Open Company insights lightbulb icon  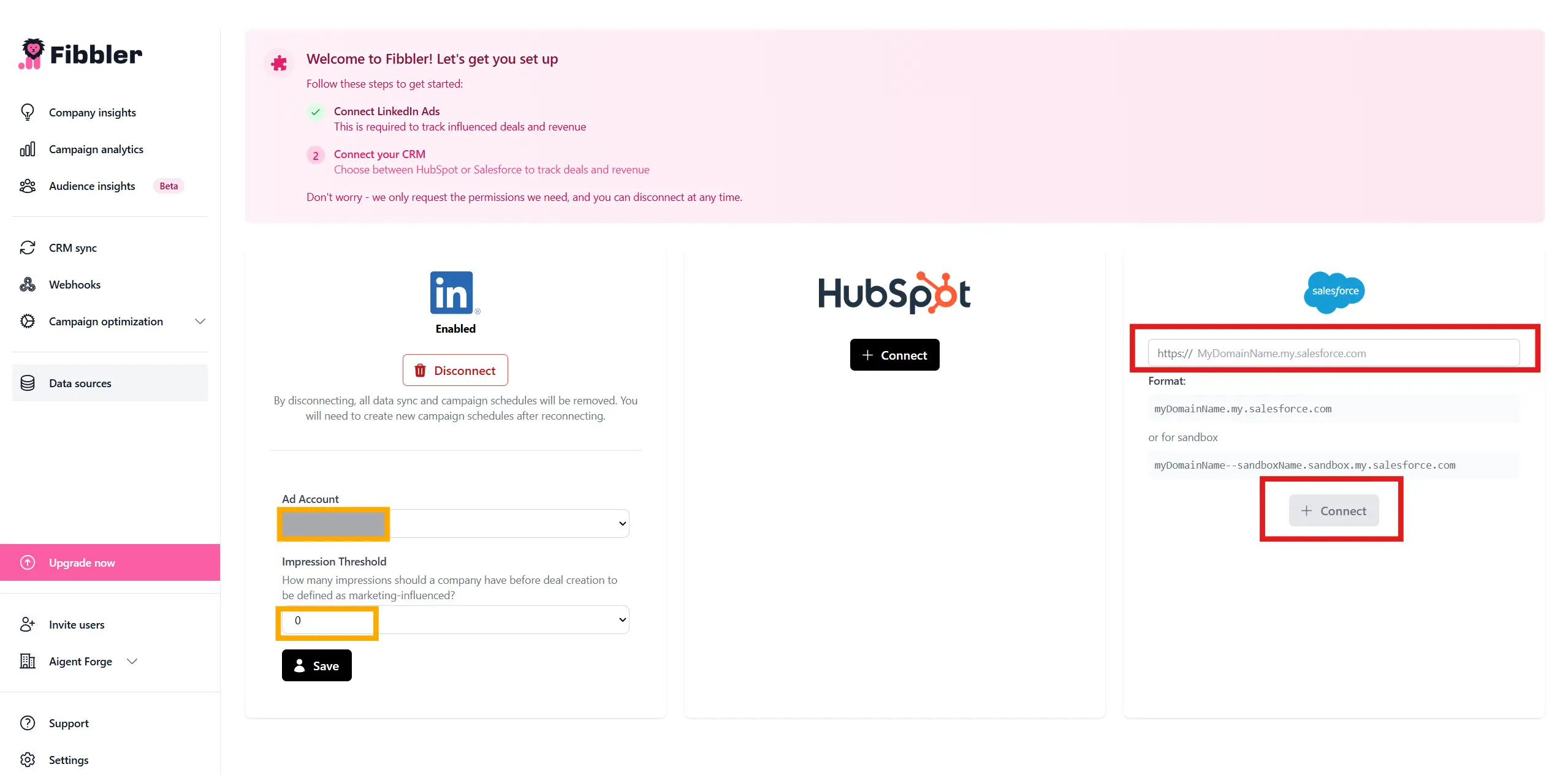(x=28, y=112)
